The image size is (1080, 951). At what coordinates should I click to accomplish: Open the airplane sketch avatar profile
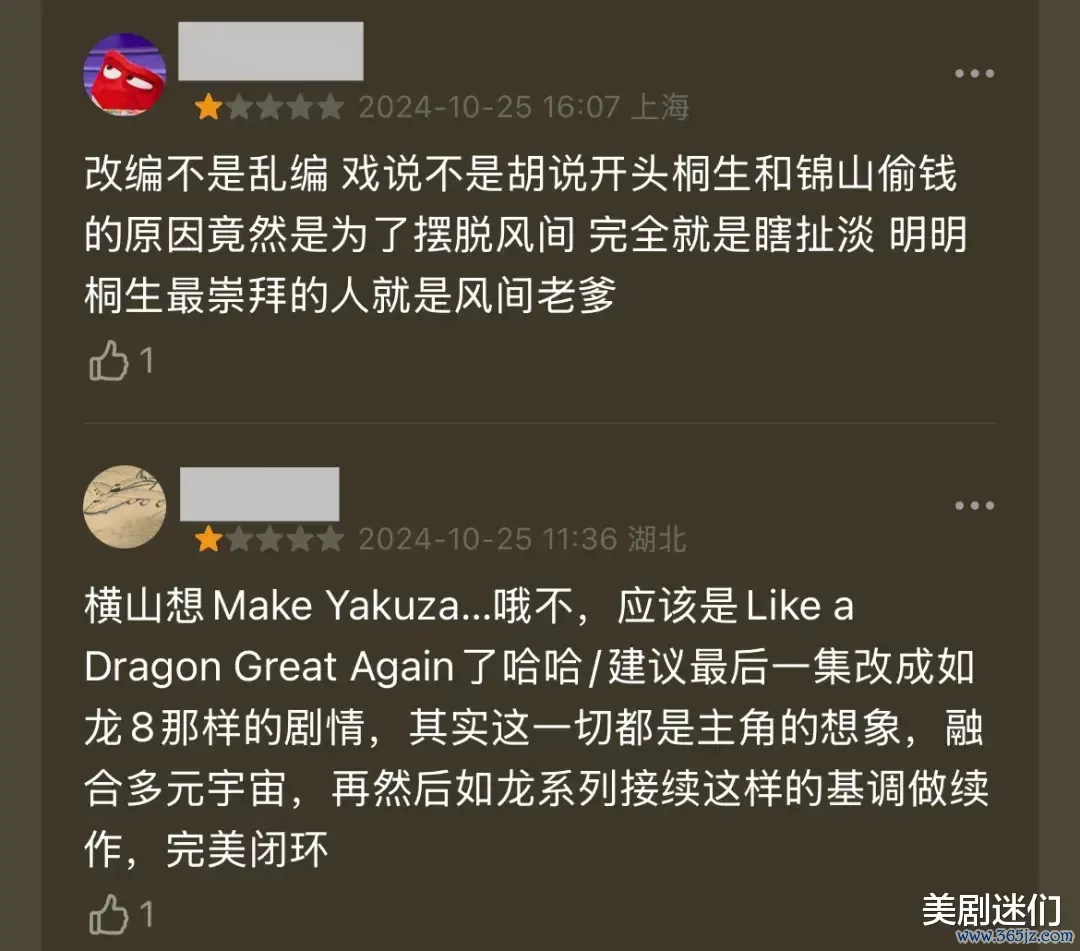(125, 507)
